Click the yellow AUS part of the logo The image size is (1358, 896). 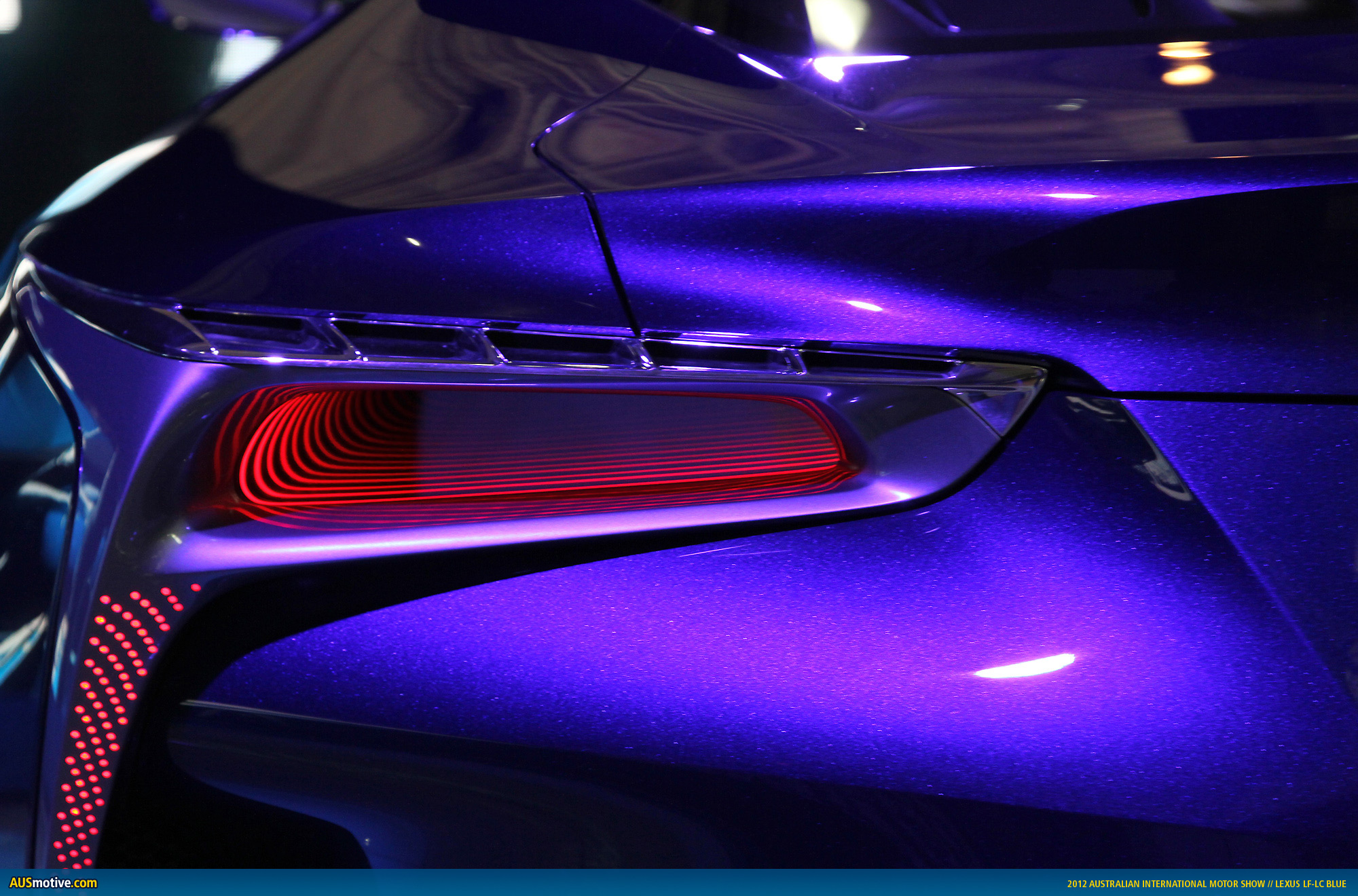click(x=20, y=883)
